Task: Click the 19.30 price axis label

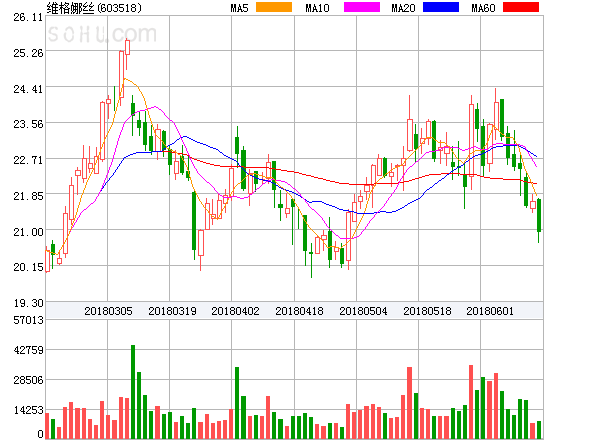Action: (28, 303)
